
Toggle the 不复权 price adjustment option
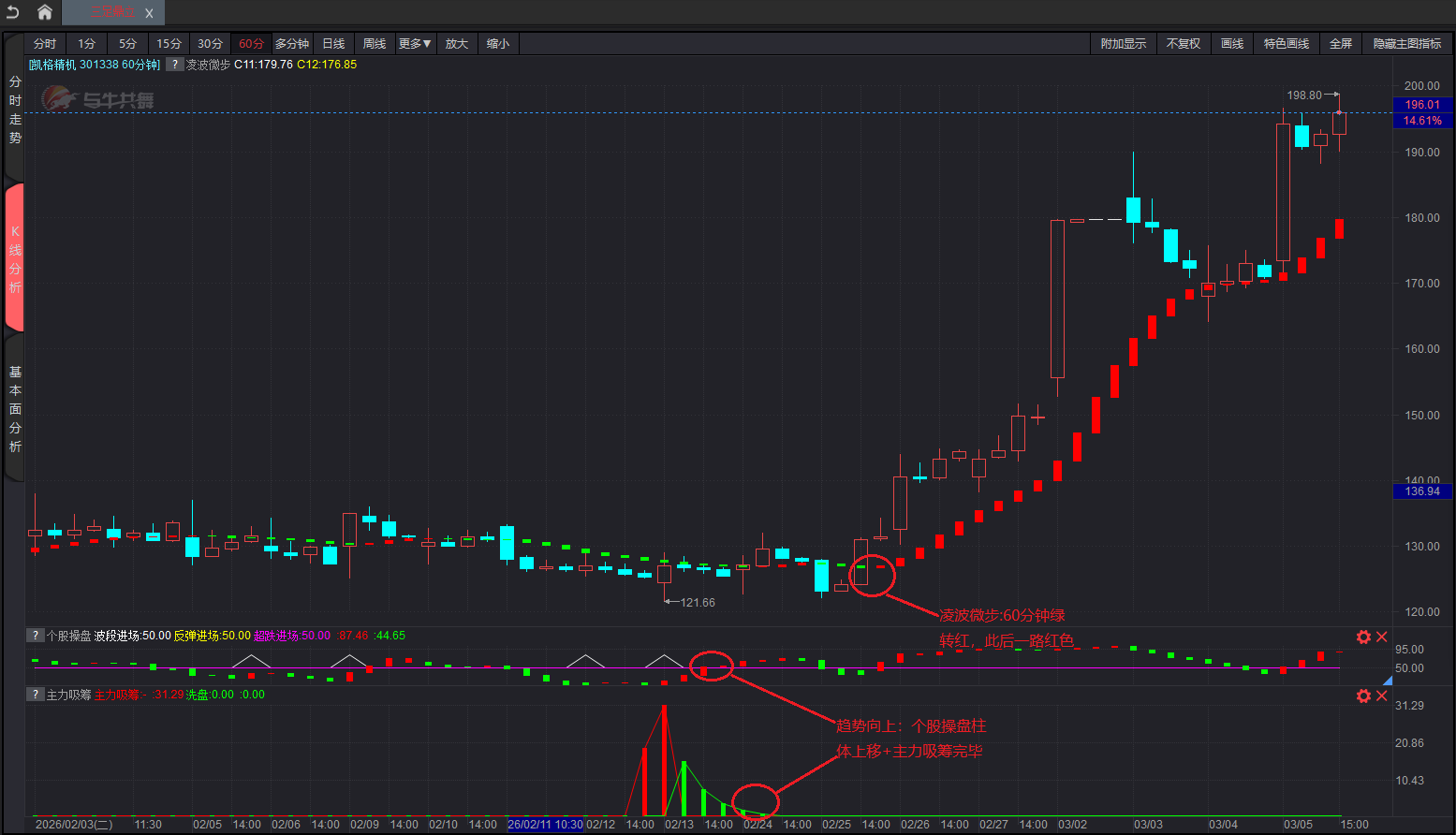pos(1183,44)
